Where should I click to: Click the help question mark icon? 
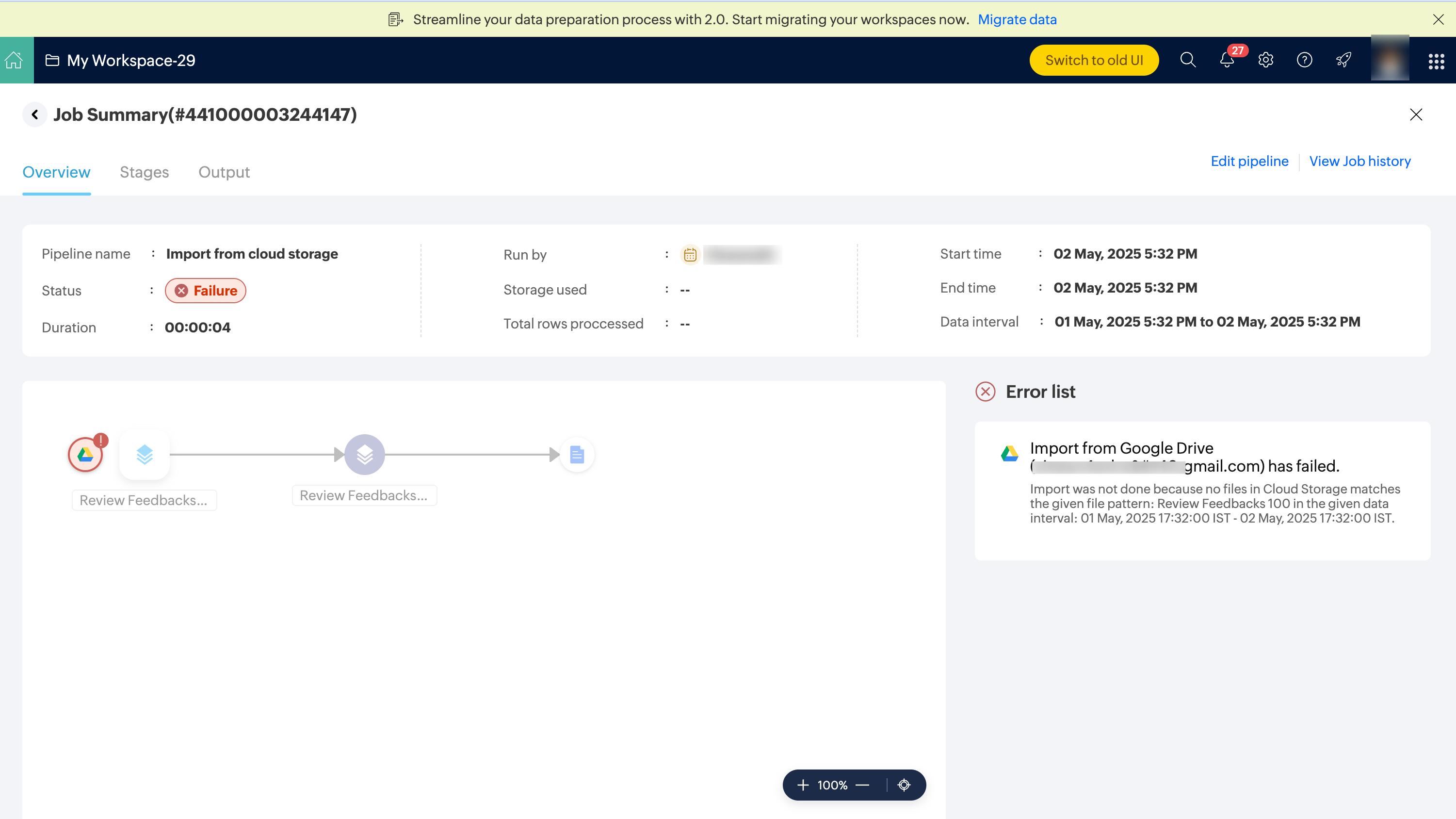1305,60
